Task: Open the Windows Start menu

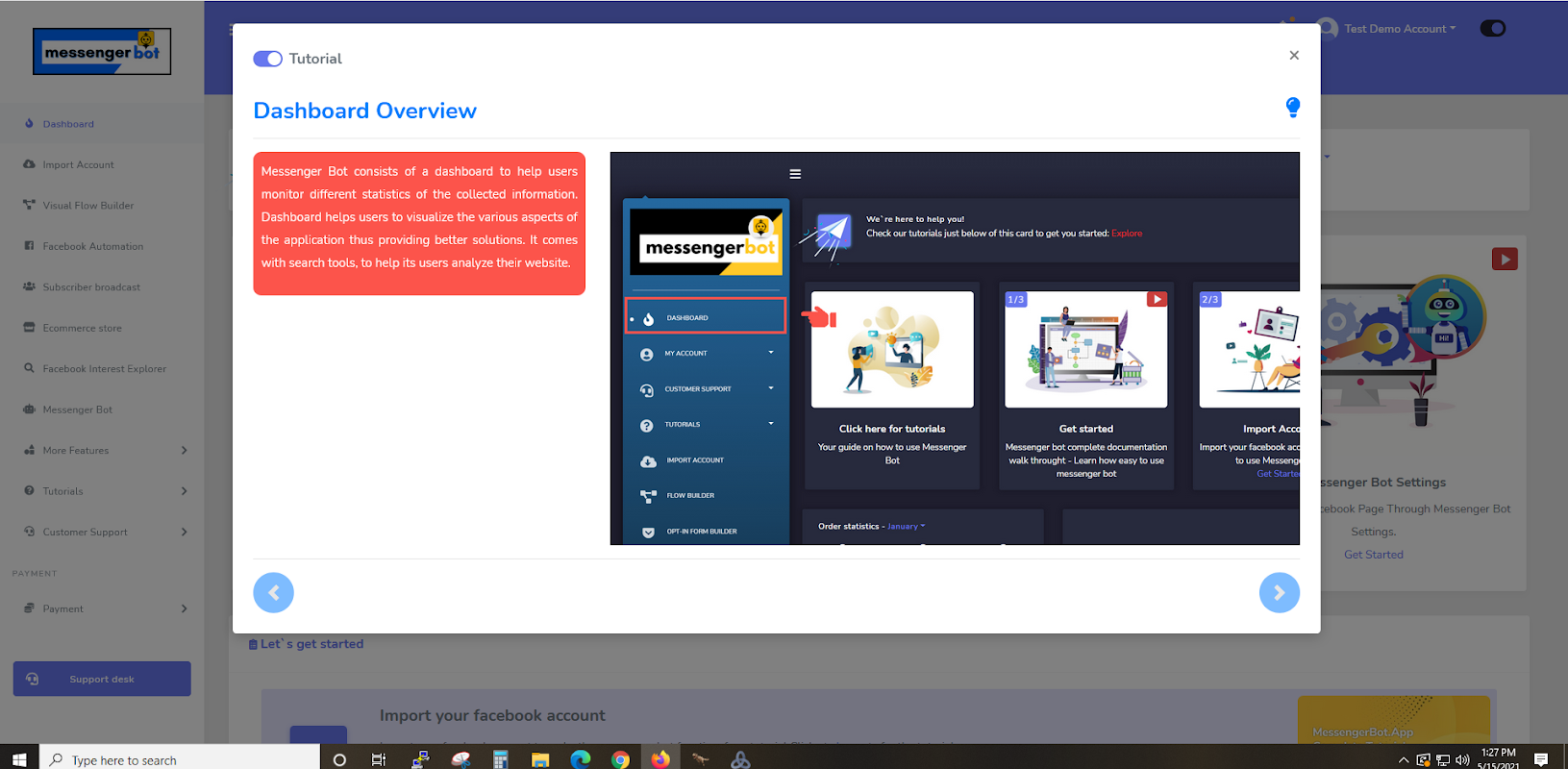Action: pos(19,759)
